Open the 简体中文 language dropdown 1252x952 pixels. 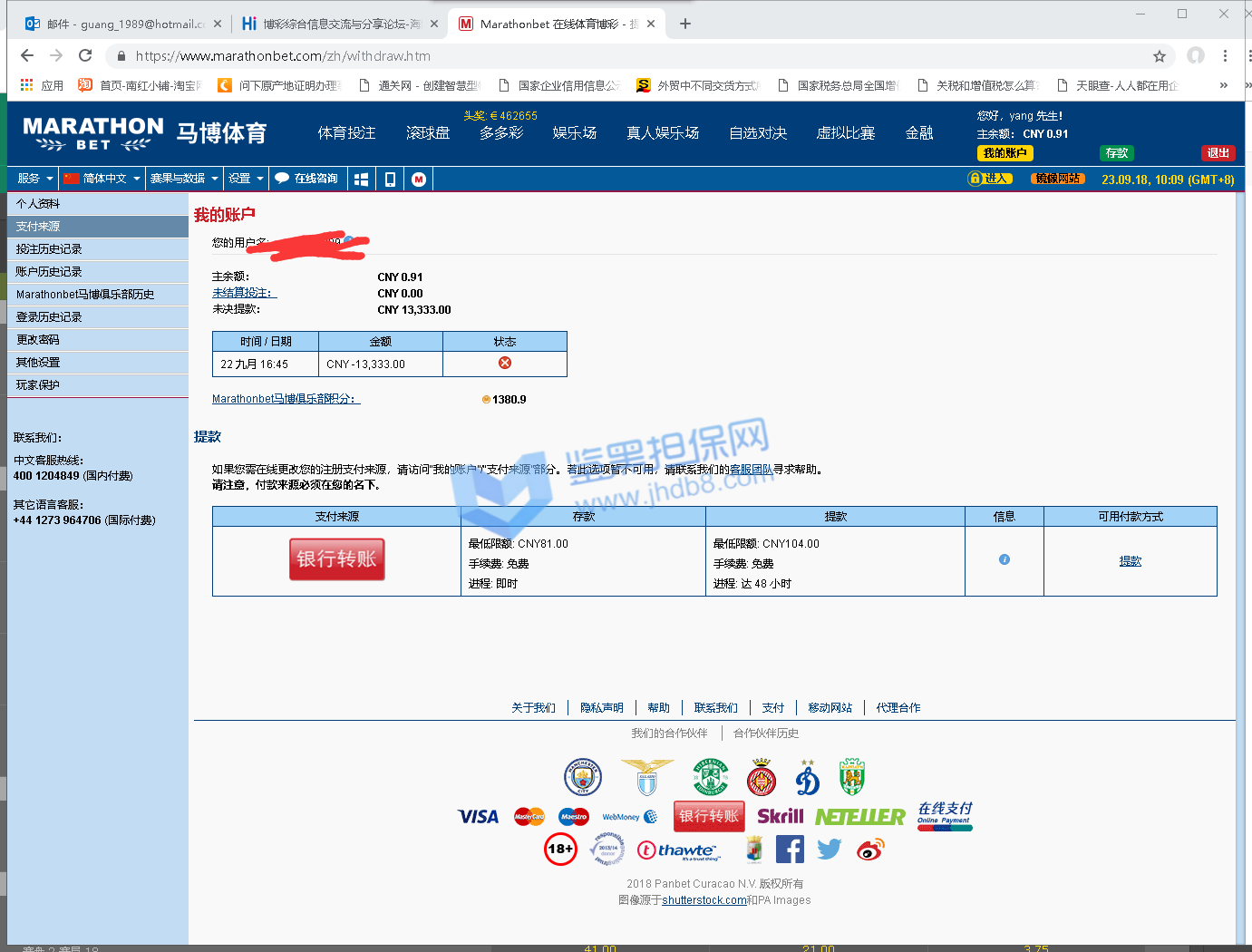pyautogui.click(x=102, y=179)
